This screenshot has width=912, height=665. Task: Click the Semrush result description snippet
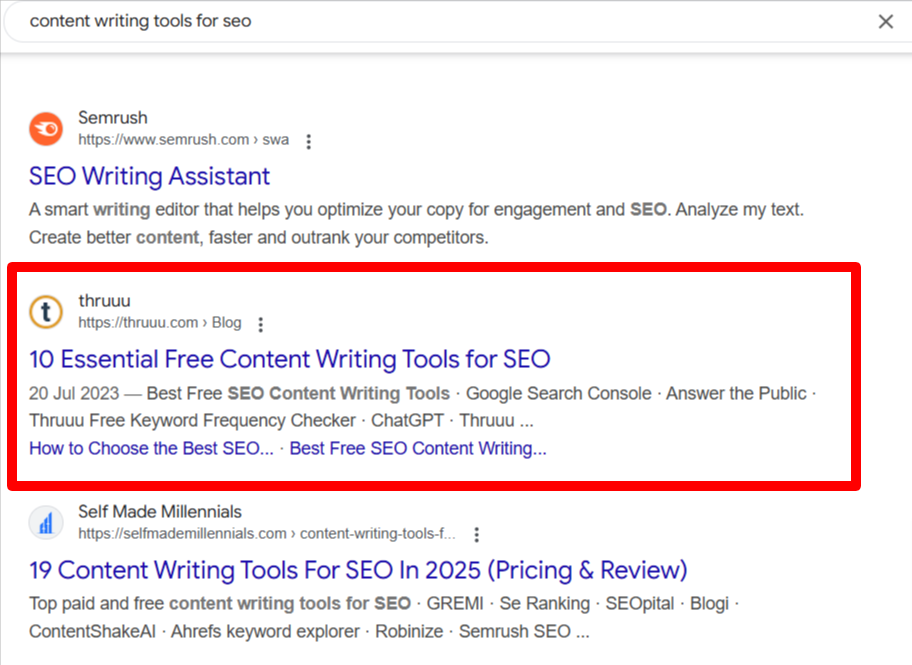(x=416, y=223)
